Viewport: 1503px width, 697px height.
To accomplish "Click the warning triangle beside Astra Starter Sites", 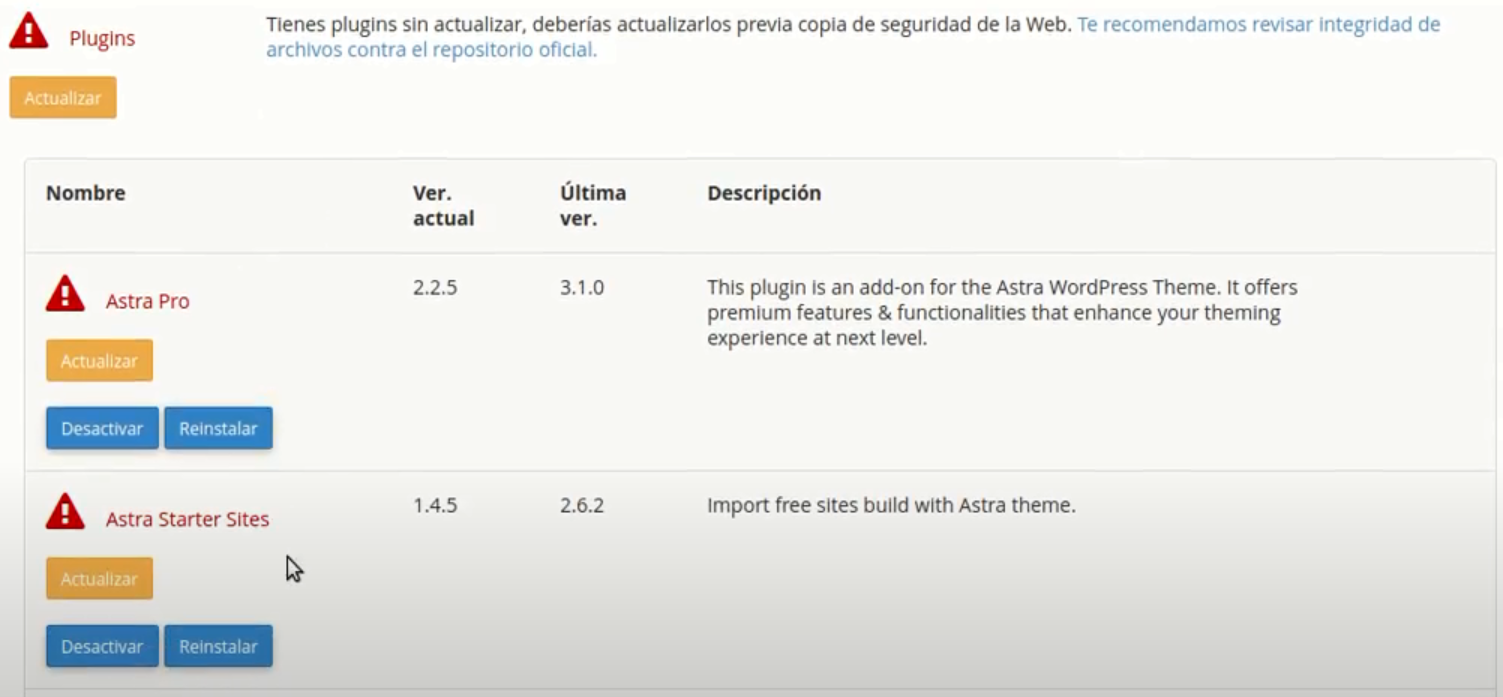I will (x=65, y=512).
